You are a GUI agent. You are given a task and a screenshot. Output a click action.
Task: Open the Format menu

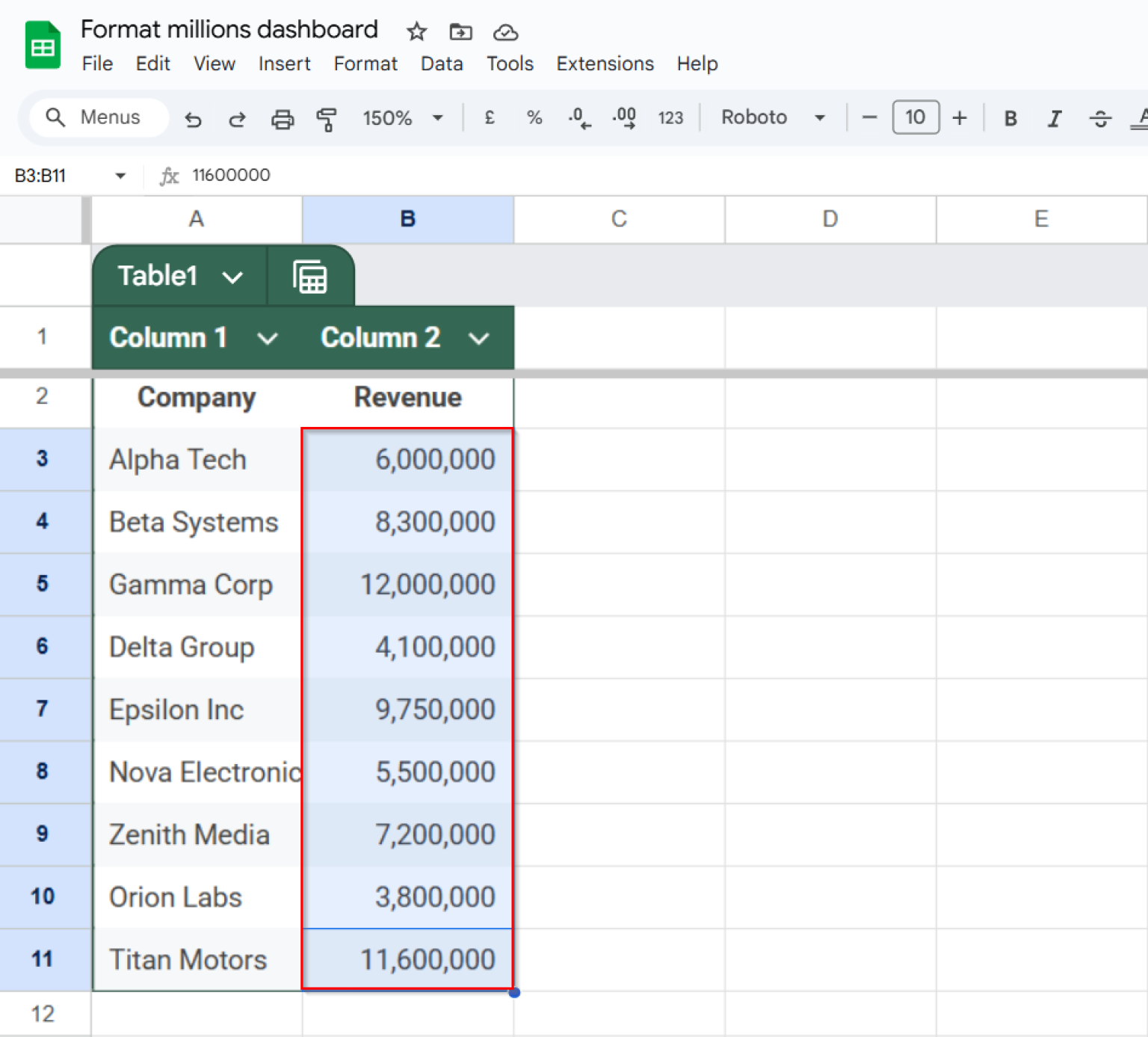pos(365,64)
